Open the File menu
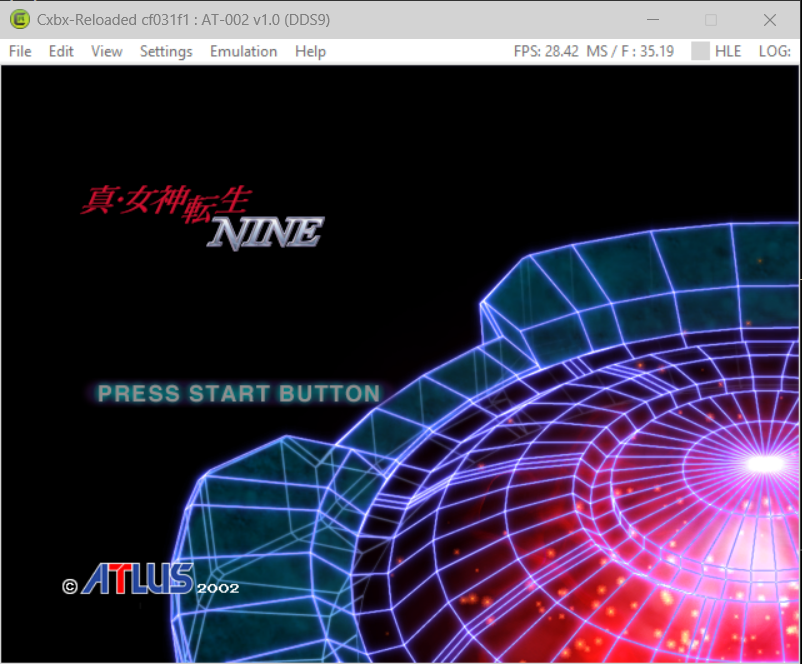802x664 pixels. click(20, 51)
